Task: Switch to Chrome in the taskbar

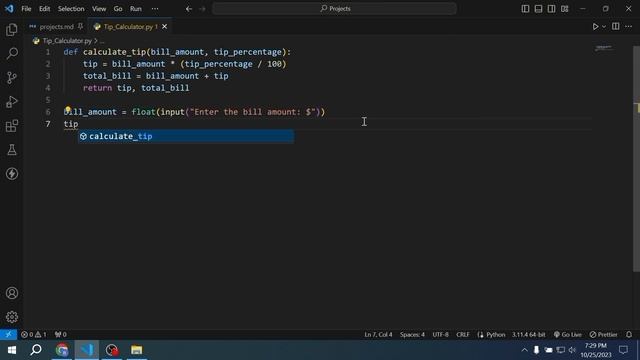Action: point(62,350)
